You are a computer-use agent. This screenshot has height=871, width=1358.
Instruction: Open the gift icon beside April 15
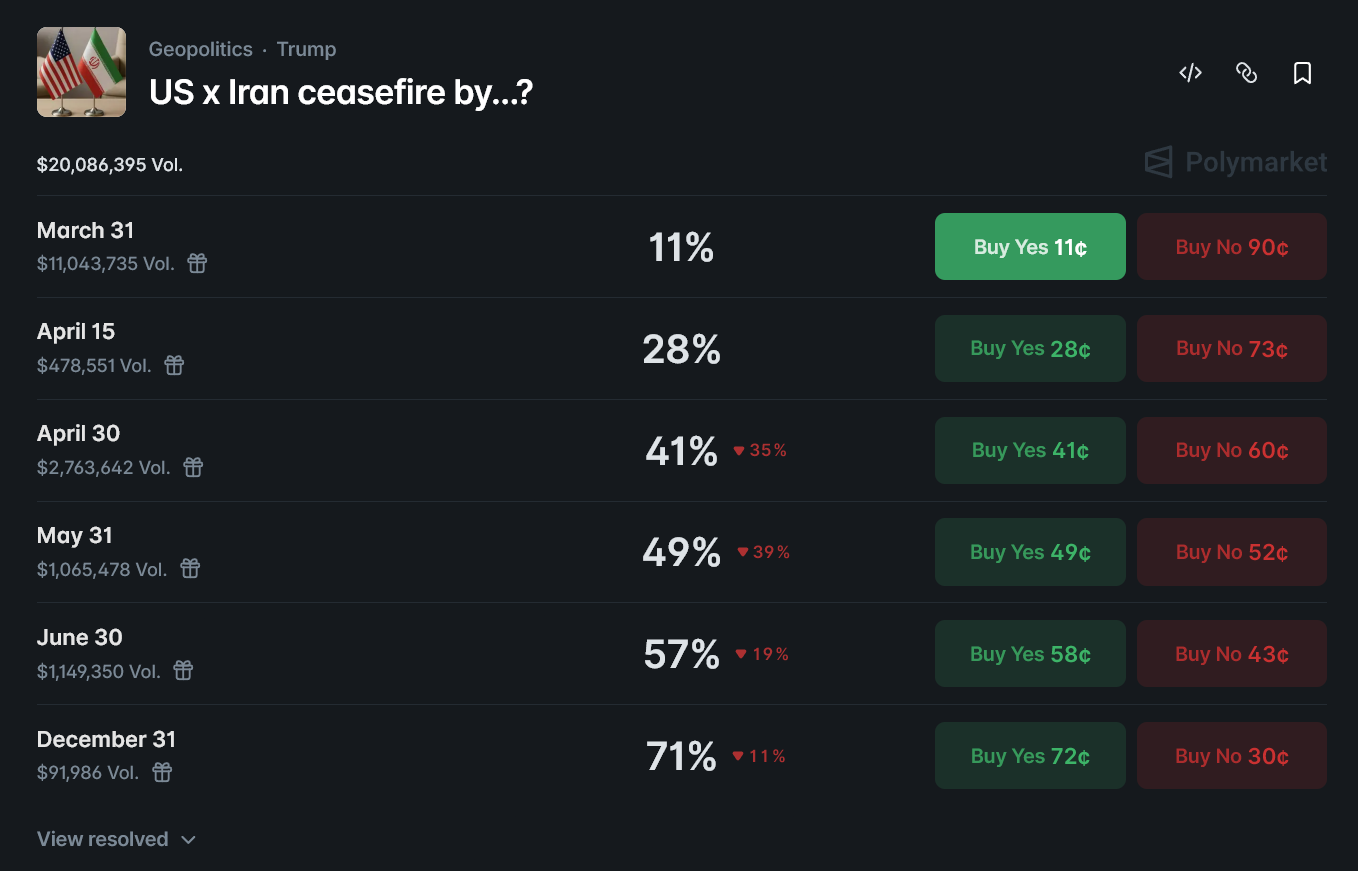tap(173, 365)
